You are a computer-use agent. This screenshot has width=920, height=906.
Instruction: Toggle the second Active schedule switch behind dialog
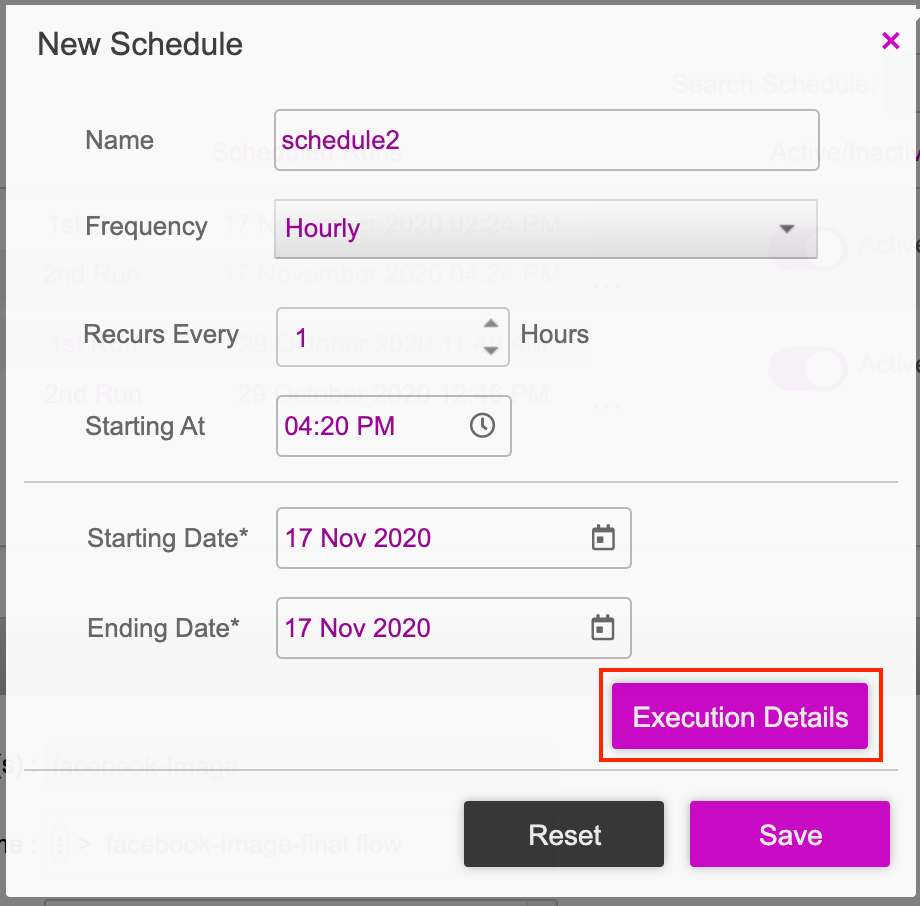[808, 369]
